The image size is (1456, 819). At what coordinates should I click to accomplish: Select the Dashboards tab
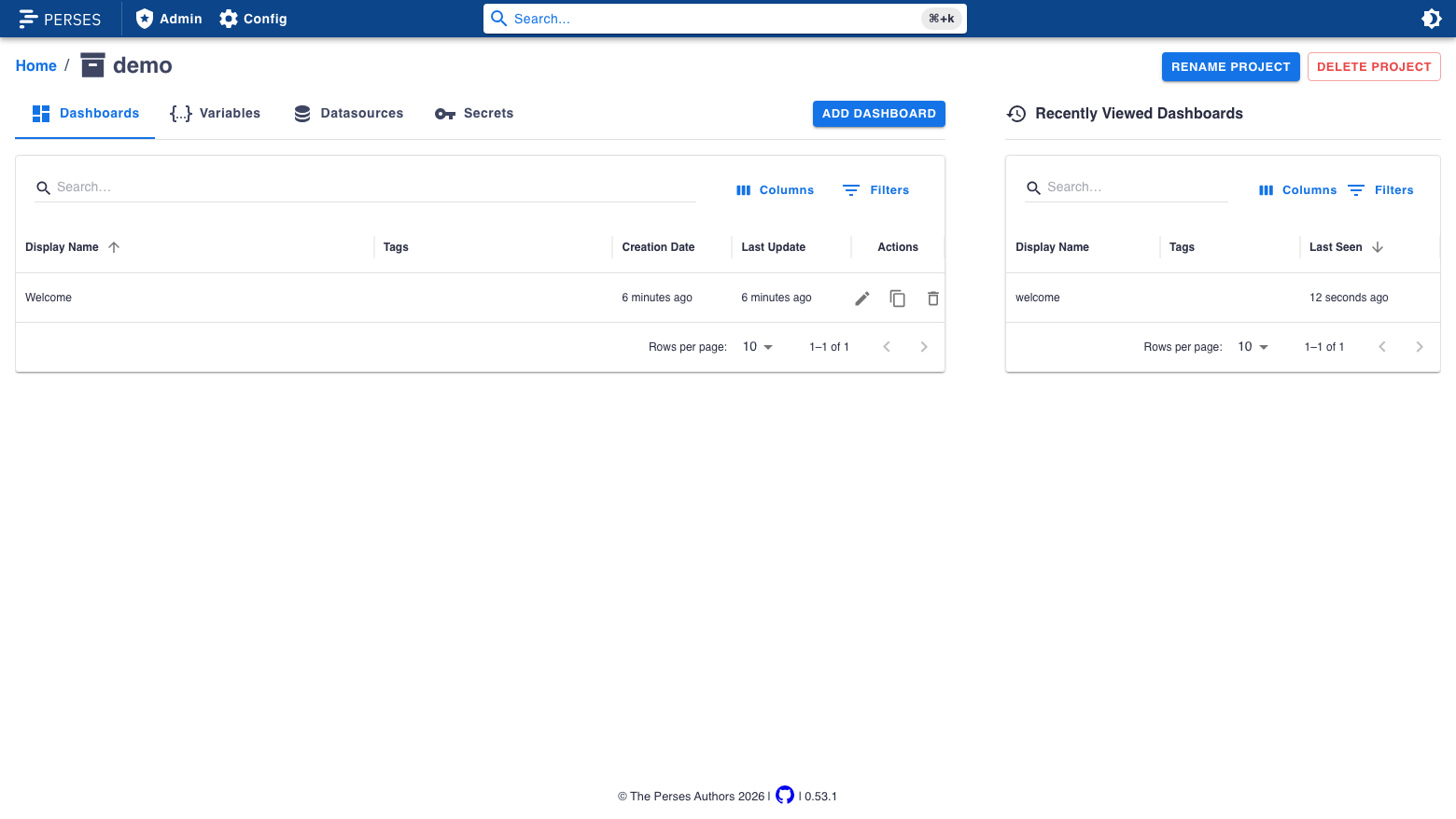[85, 114]
